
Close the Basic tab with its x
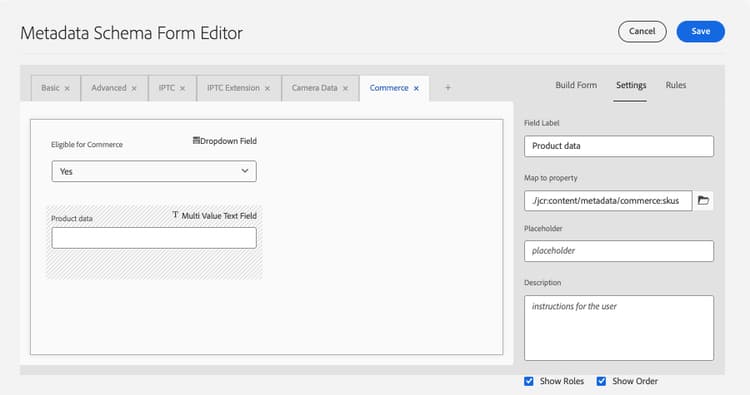[x=67, y=88]
